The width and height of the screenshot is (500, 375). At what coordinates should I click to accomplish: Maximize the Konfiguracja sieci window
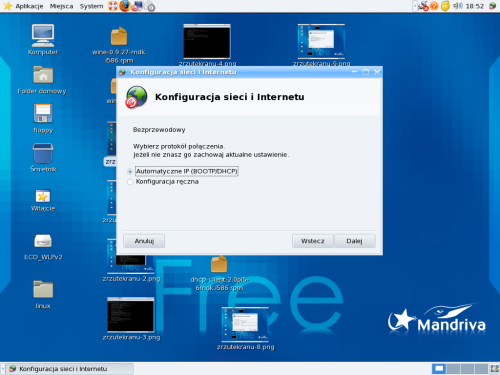366,72
